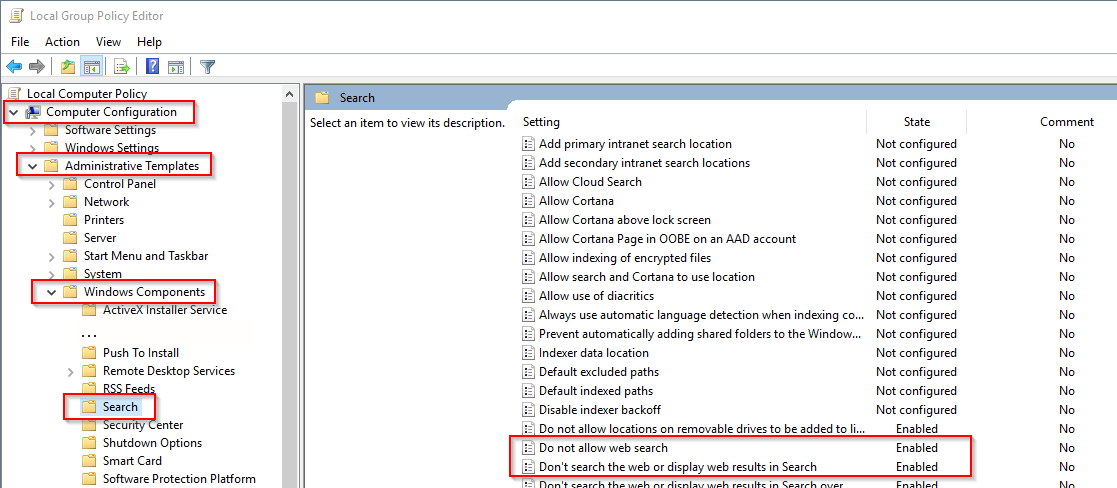The height and width of the screenshot is (488, 1117).
Task: Collapse the Computer Configuration node
Action: tap(14, 112)
